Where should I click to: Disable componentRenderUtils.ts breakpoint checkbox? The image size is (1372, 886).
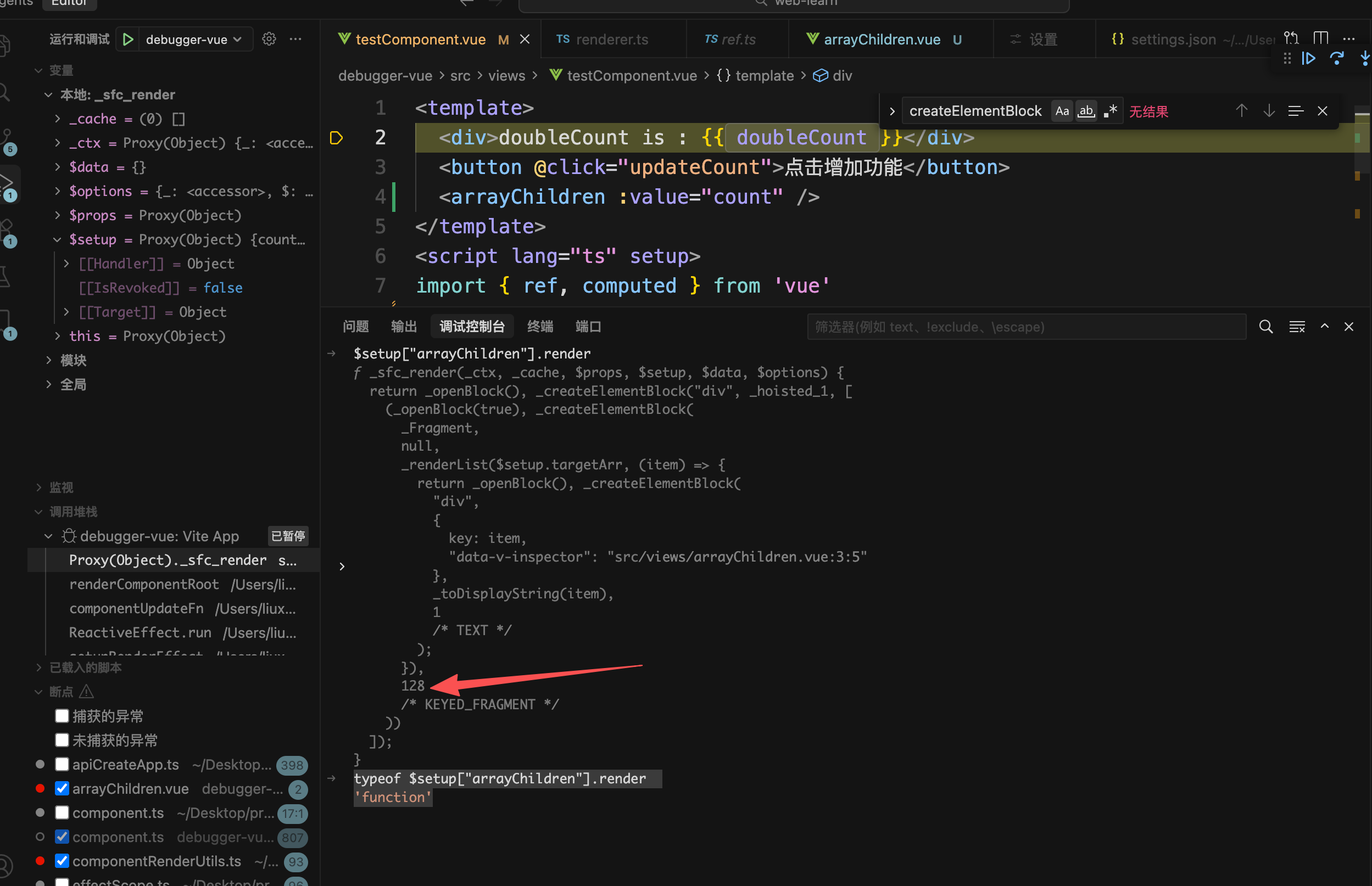pos(62,861)
